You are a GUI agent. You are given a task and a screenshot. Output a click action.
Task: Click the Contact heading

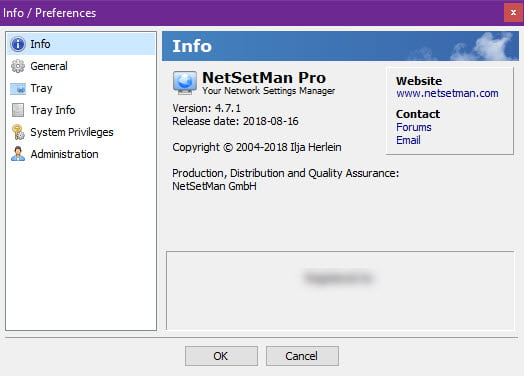418,114
